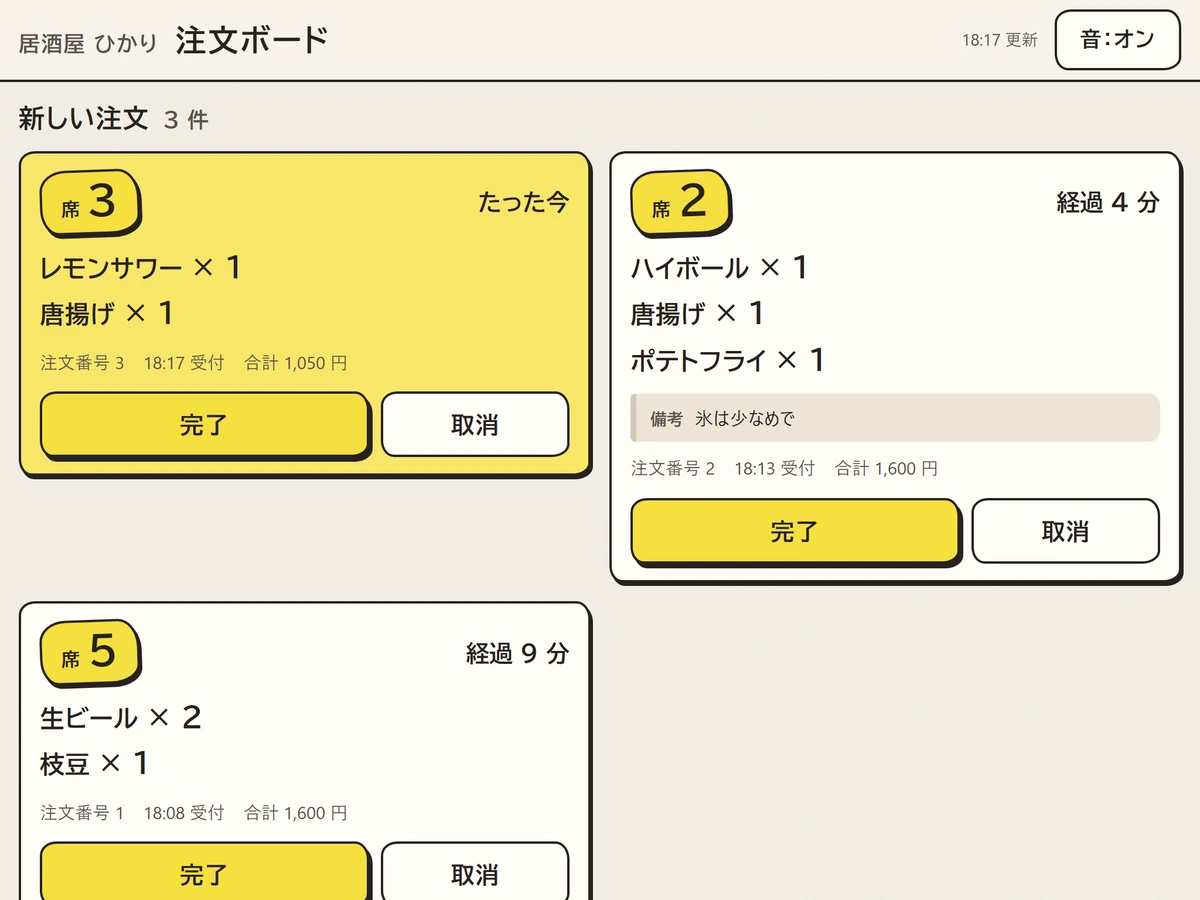Click the 経過 9 分 elapsed label

pos(517,653)
